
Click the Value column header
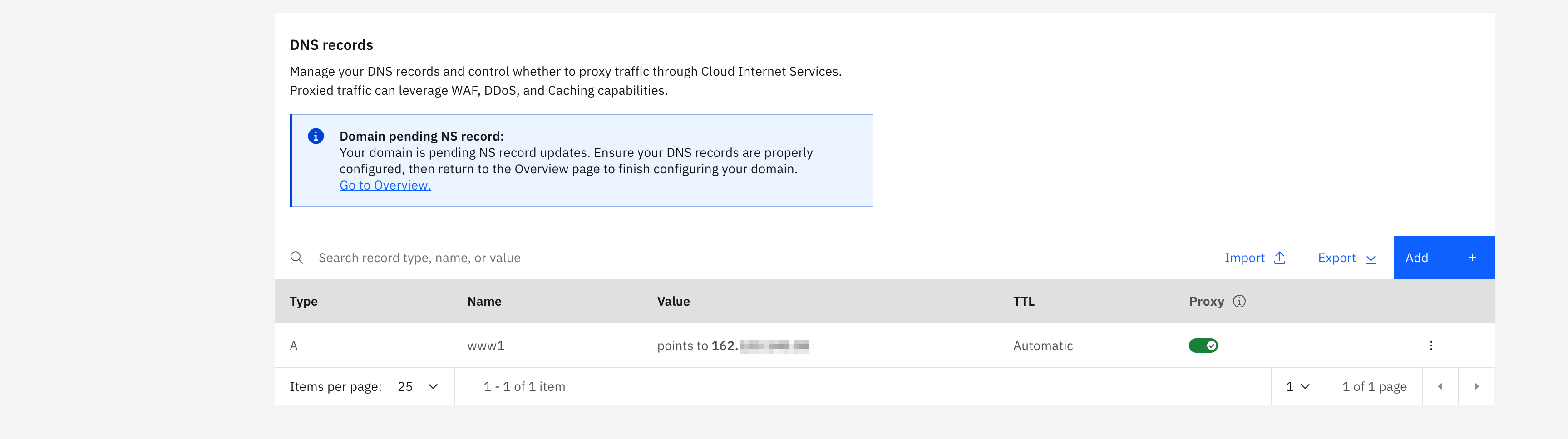[x=673, y=302]
